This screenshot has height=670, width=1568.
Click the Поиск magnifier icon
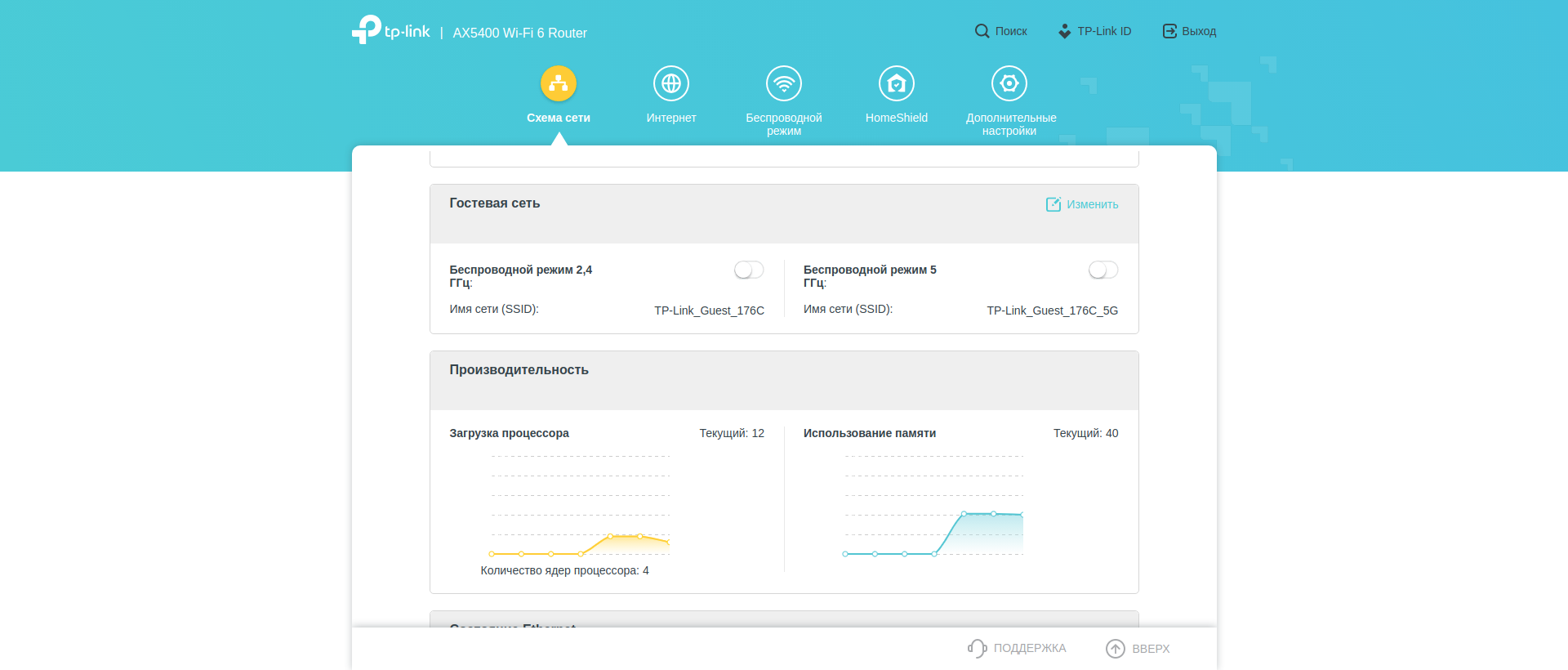click(982, 31)
